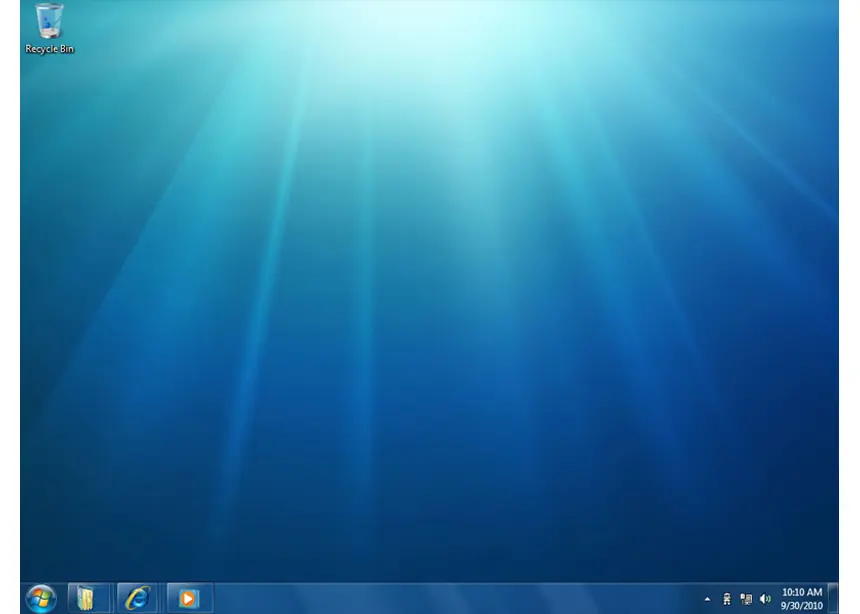Show hidden system tray icons arrow
Image resolution: width=860 pixels, height=614 pixels.
(x=708, y=599)
